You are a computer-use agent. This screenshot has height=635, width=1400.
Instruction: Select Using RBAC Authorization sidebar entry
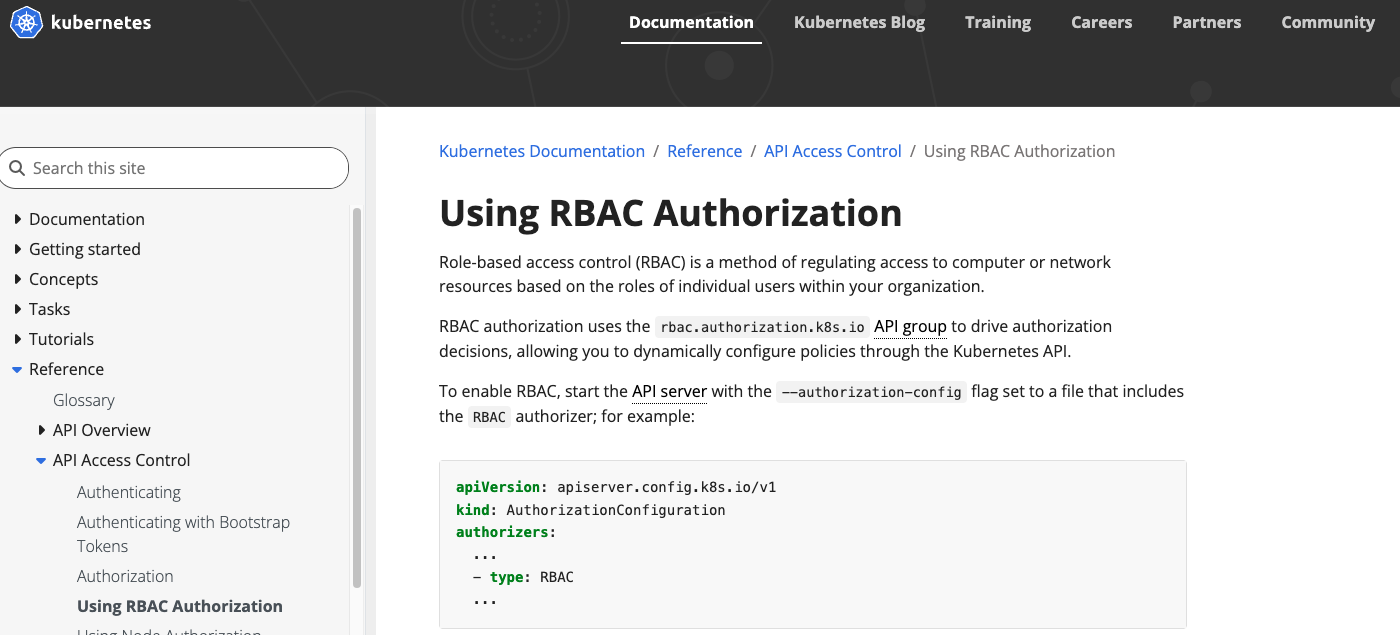[x=180, y=606]
